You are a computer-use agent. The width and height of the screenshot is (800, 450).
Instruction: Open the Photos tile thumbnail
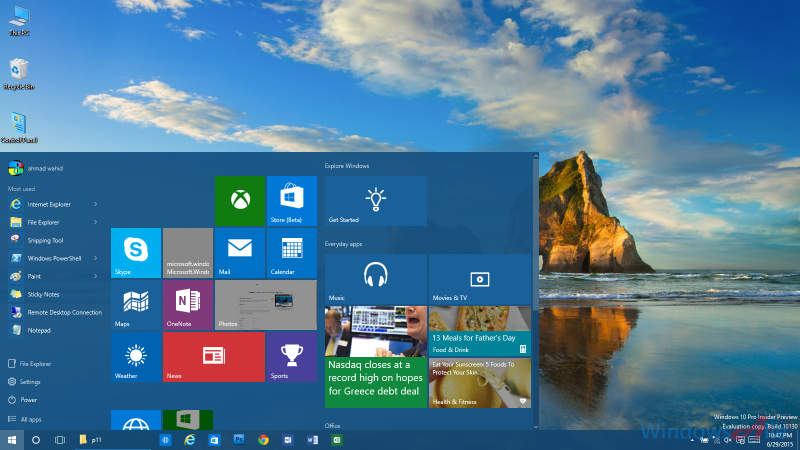pos(266,304)
